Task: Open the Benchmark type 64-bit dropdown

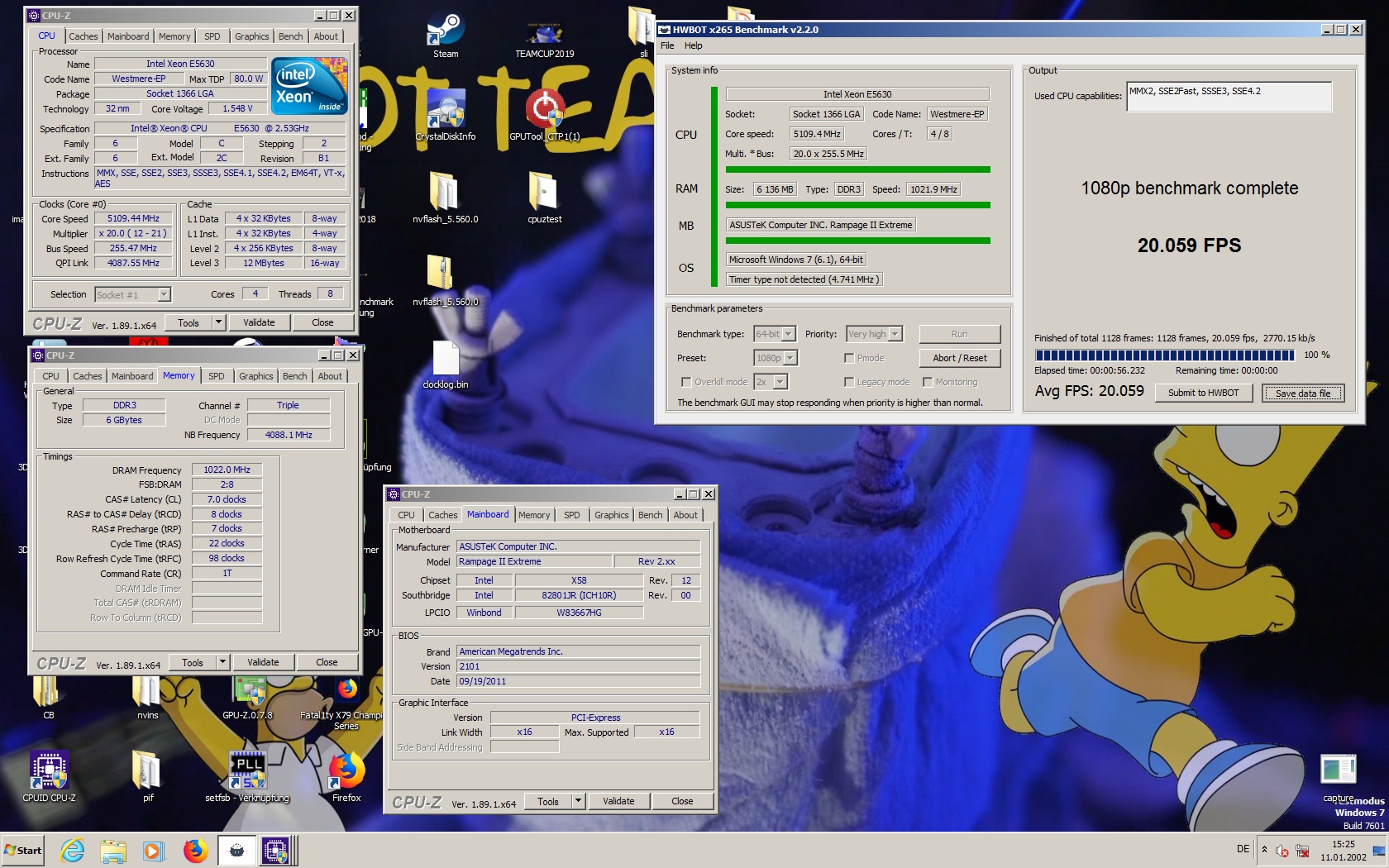Action: tap(775, 334)
